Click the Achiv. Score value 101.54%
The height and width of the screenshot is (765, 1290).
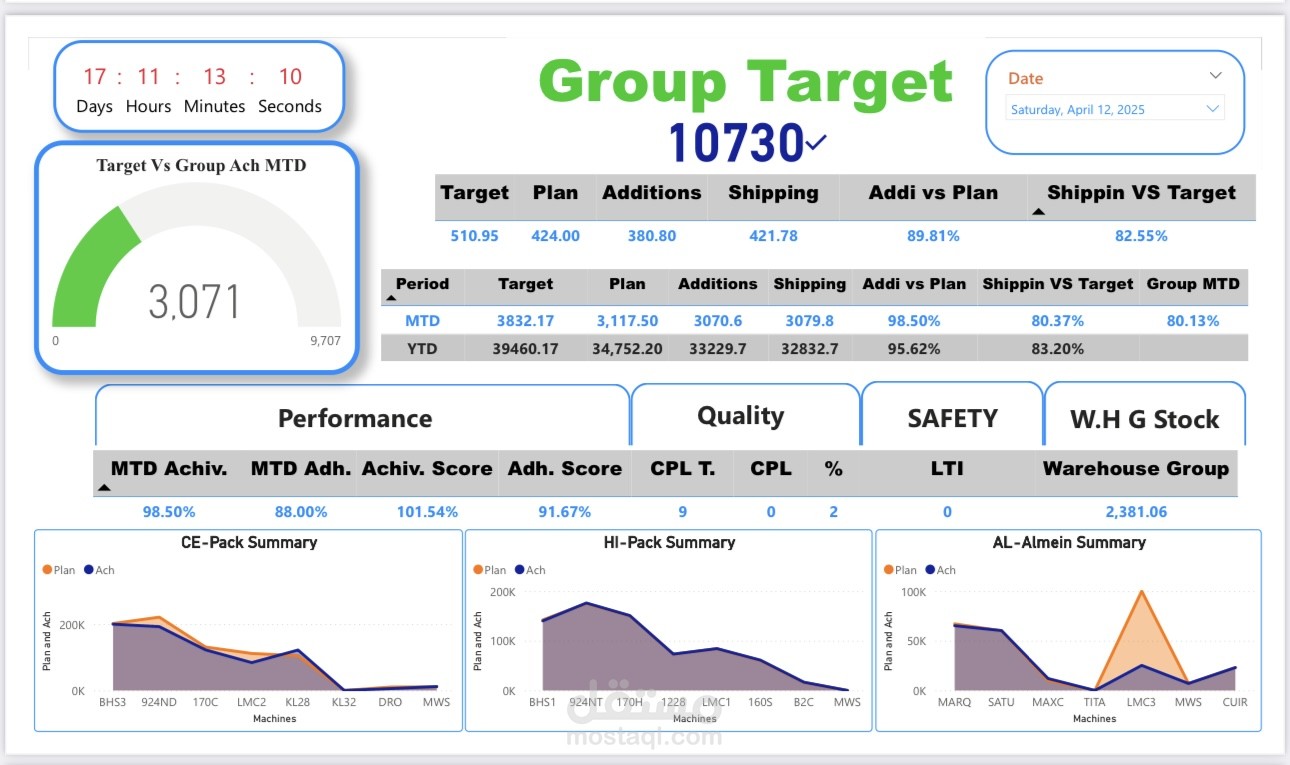point(427,511)
